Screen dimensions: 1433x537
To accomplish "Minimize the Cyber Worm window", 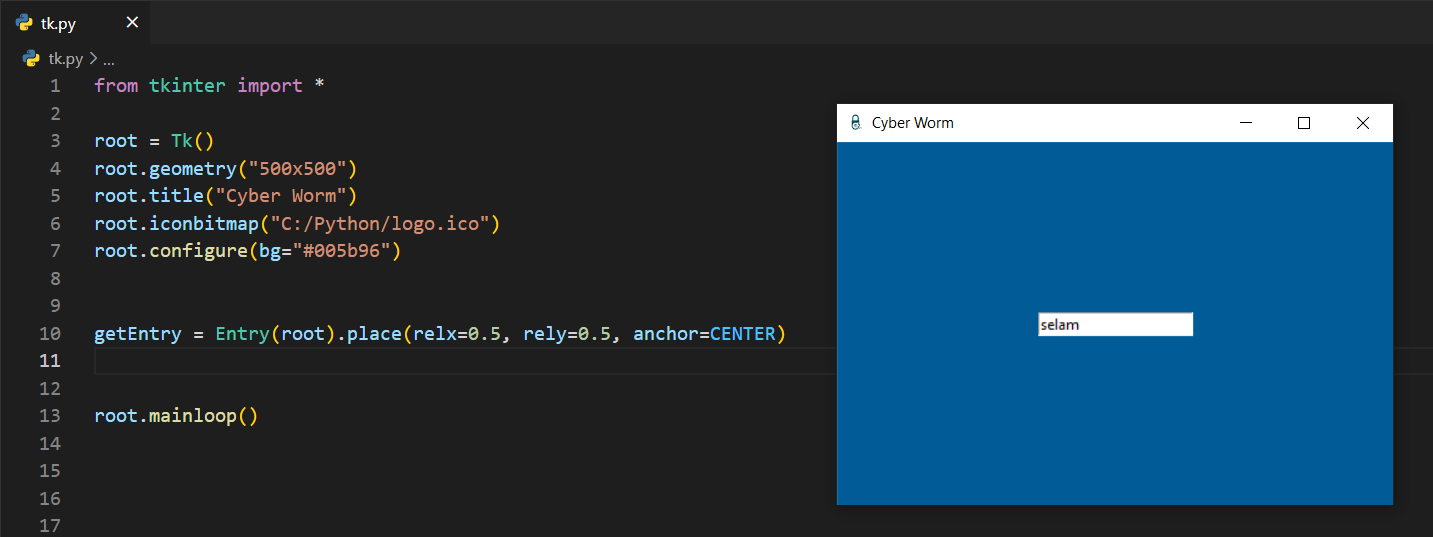I will (1246, 123).
